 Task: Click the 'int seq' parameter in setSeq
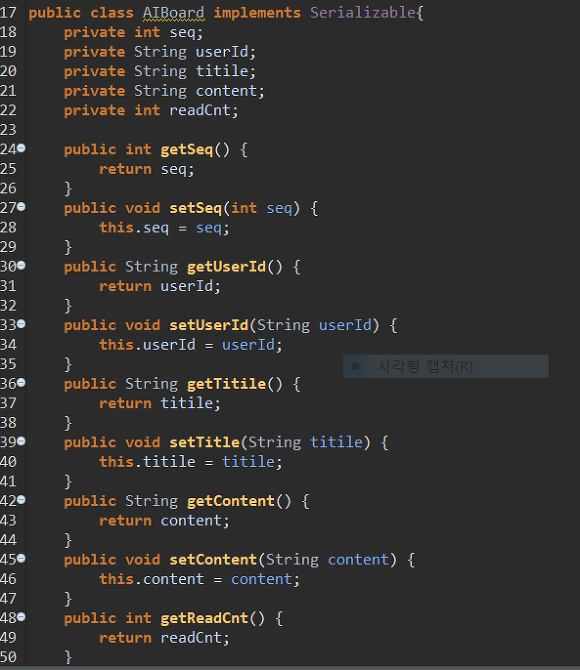262,208
